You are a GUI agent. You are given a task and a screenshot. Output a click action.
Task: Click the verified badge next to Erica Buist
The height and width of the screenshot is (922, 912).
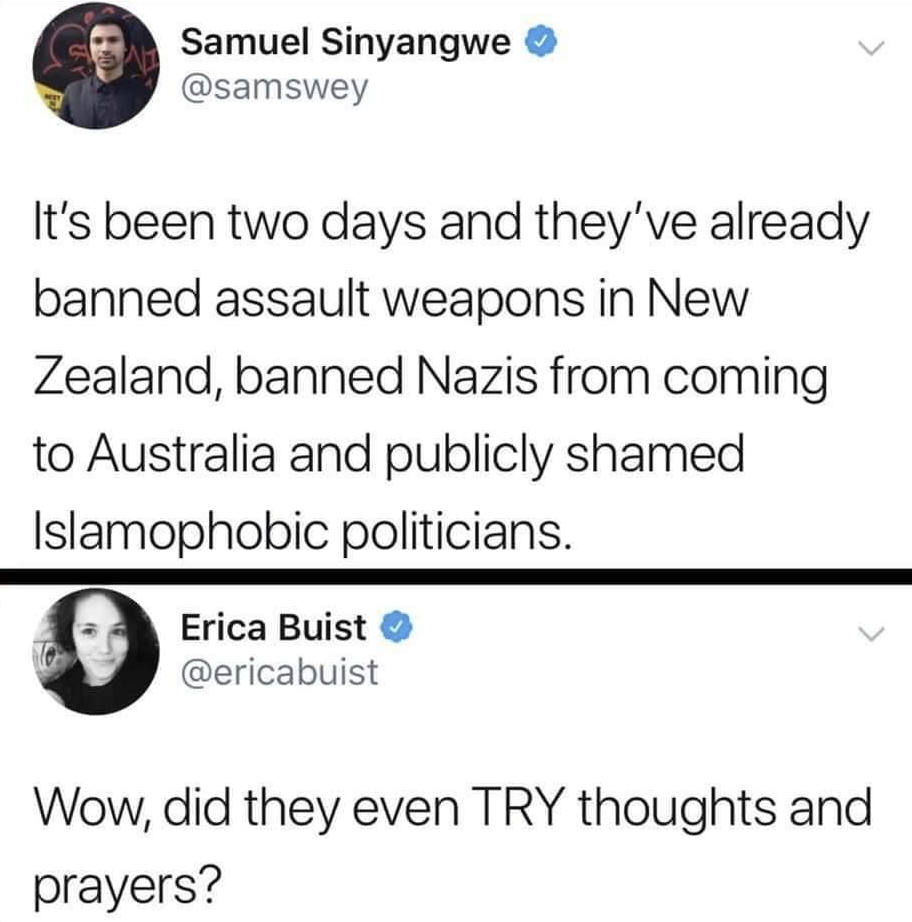tap(397, 627)
